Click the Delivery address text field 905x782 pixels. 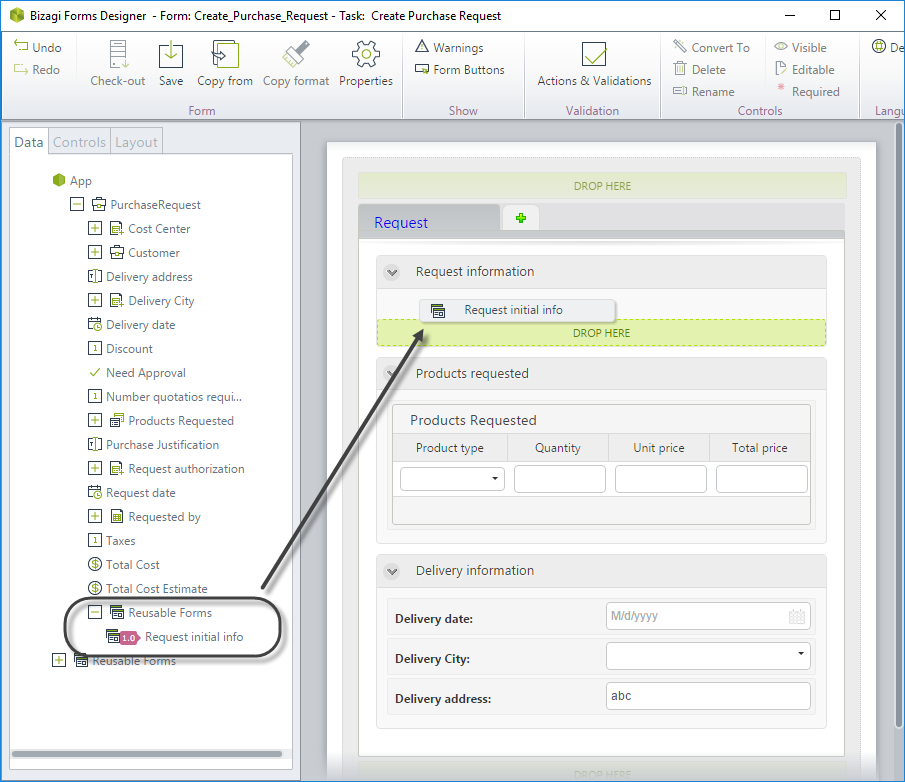pyautogui.click(x=708, y=696)
